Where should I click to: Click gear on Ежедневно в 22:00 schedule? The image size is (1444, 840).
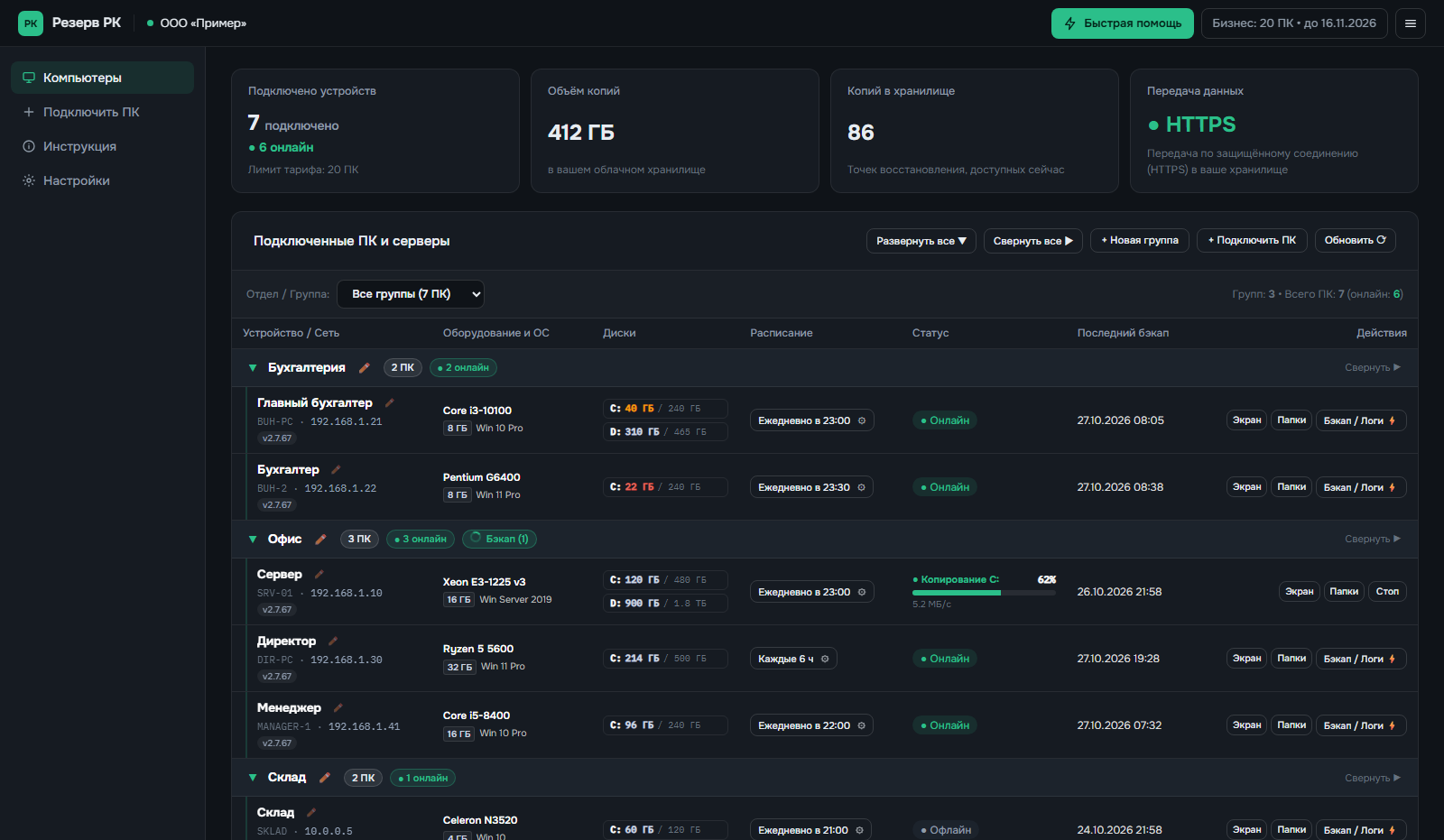(861, 725)
